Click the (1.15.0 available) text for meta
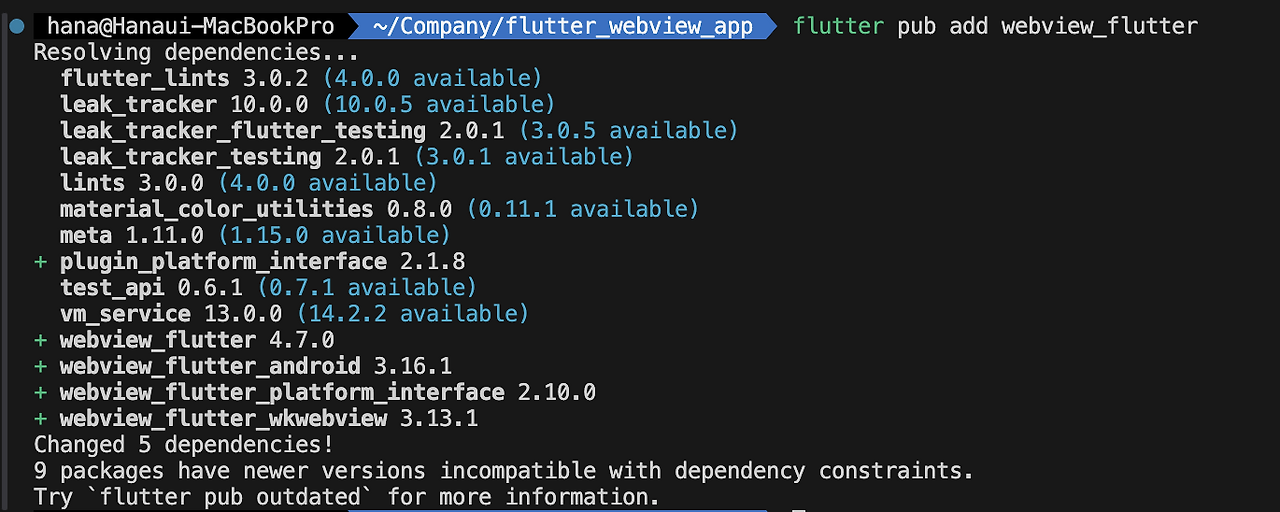This screenshot has width=1280, height=512. click(x=334, y=235)
